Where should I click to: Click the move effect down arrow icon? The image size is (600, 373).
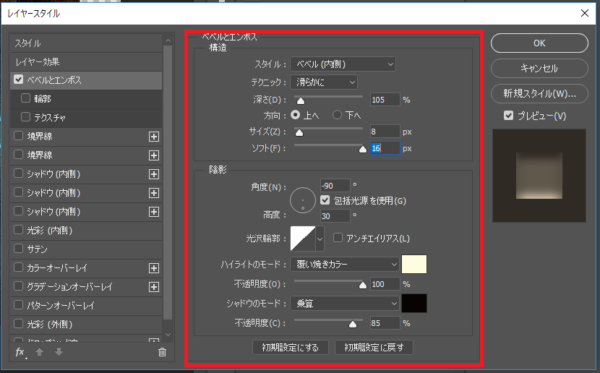(59, 352)
